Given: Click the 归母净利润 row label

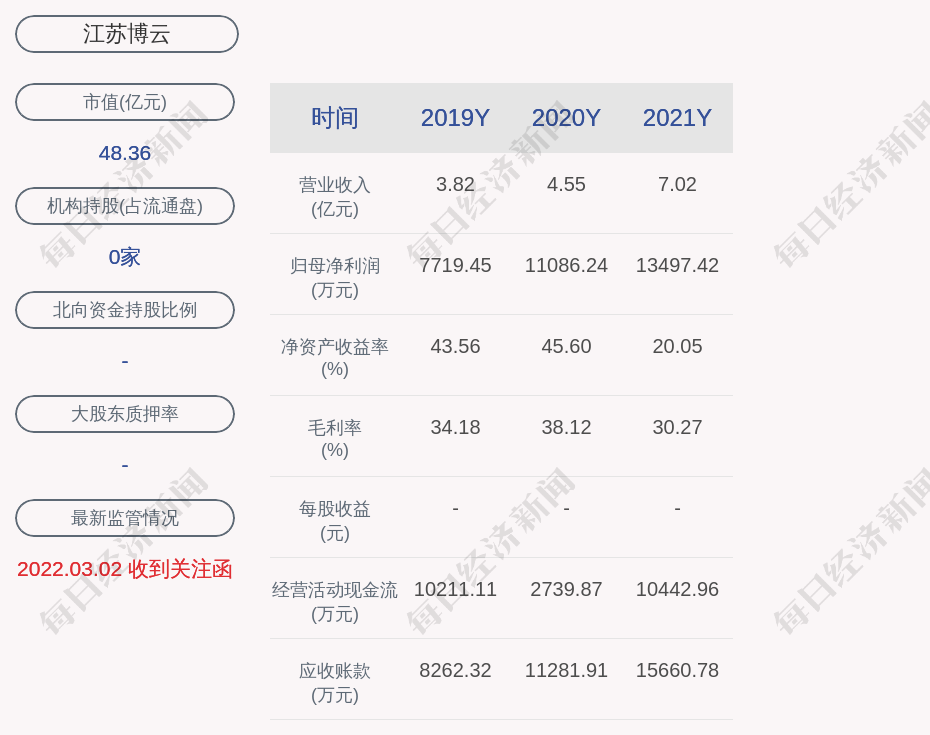Looking at the screenshot, I should [x=335, y=277].
